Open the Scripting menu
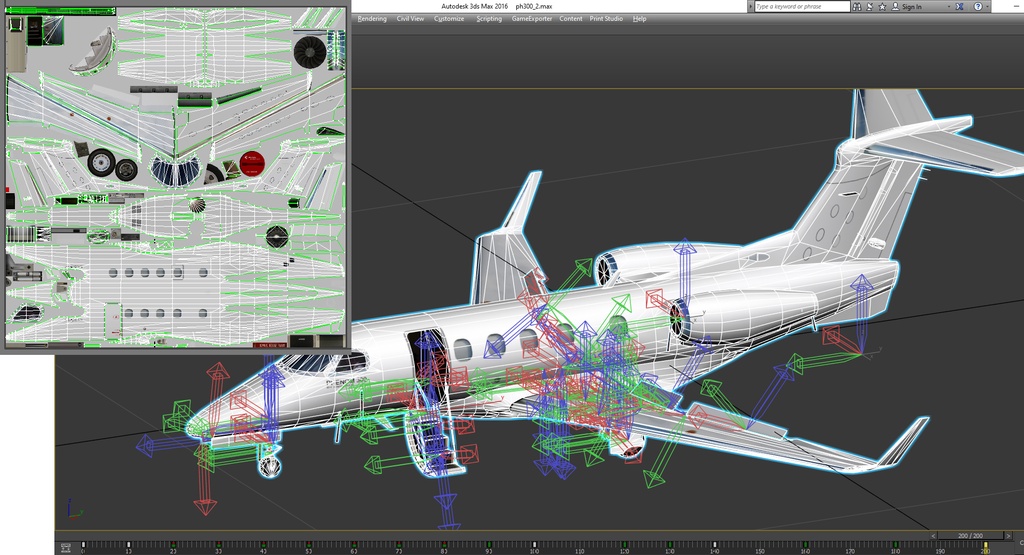Image resolution: width=1024 pixels, height=555 pixels. (x=489, y=19)
